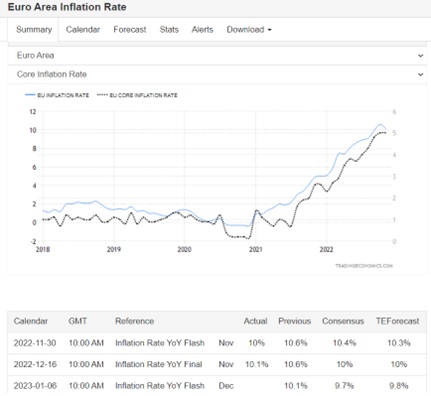Select the 9.8% TEForecast value
Viewport: 431px width, 396px height.
tap(399, 386)
